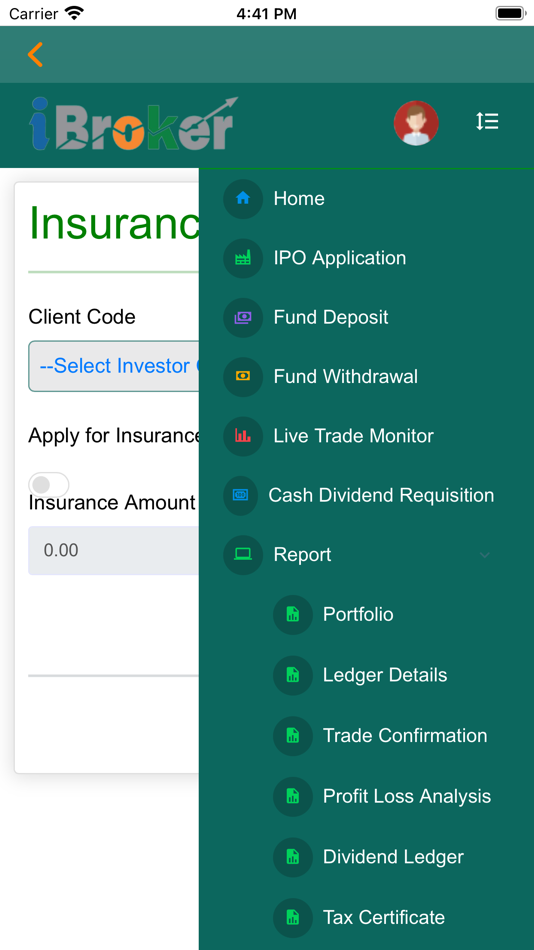Open the Dividend Ledger report

[393, 857]
